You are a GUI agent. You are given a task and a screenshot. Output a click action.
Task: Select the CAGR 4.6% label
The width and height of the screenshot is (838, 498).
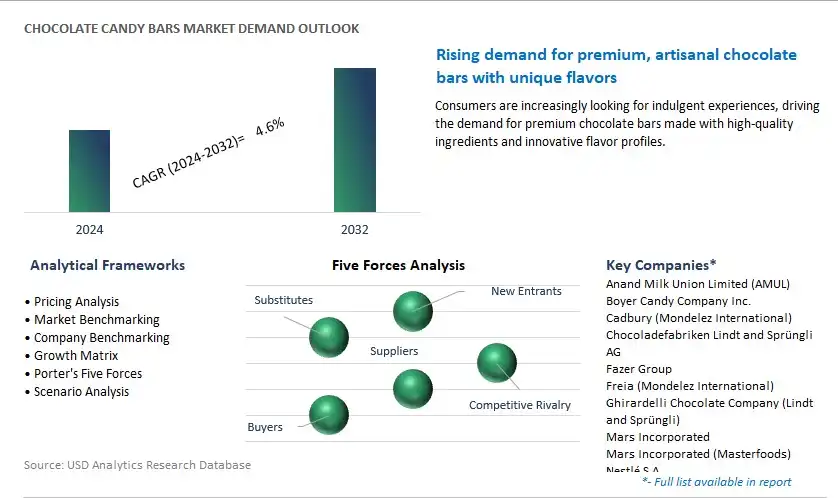coord(208,153)
